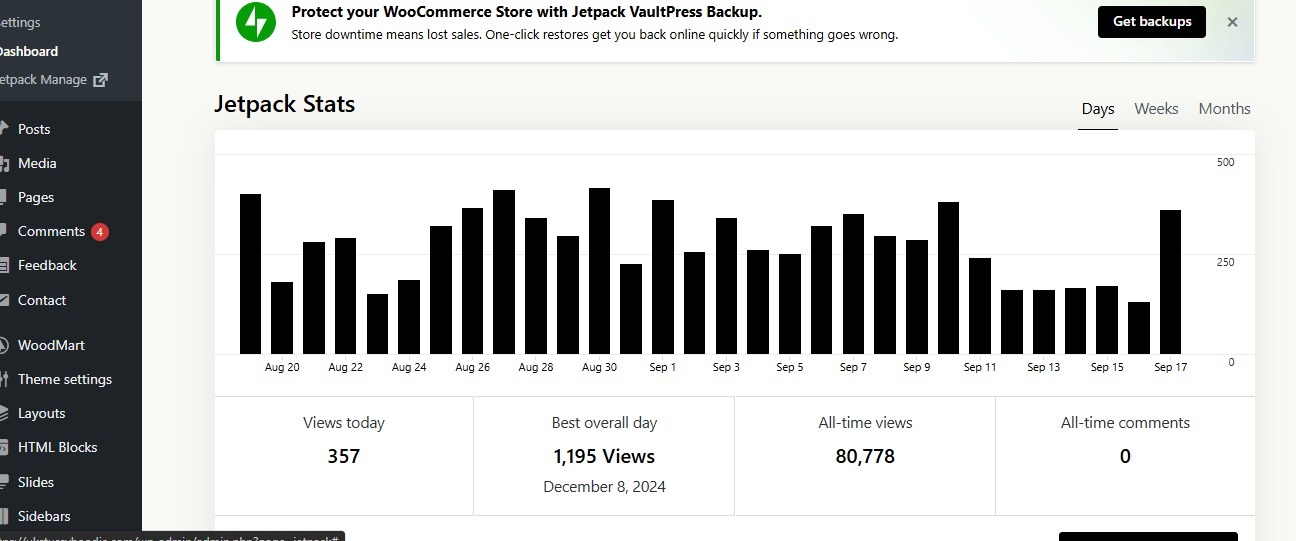Click the Contact envelope icon in sidebar
The height and width of the screenshot is (541, 1296).
coord(3,300)
